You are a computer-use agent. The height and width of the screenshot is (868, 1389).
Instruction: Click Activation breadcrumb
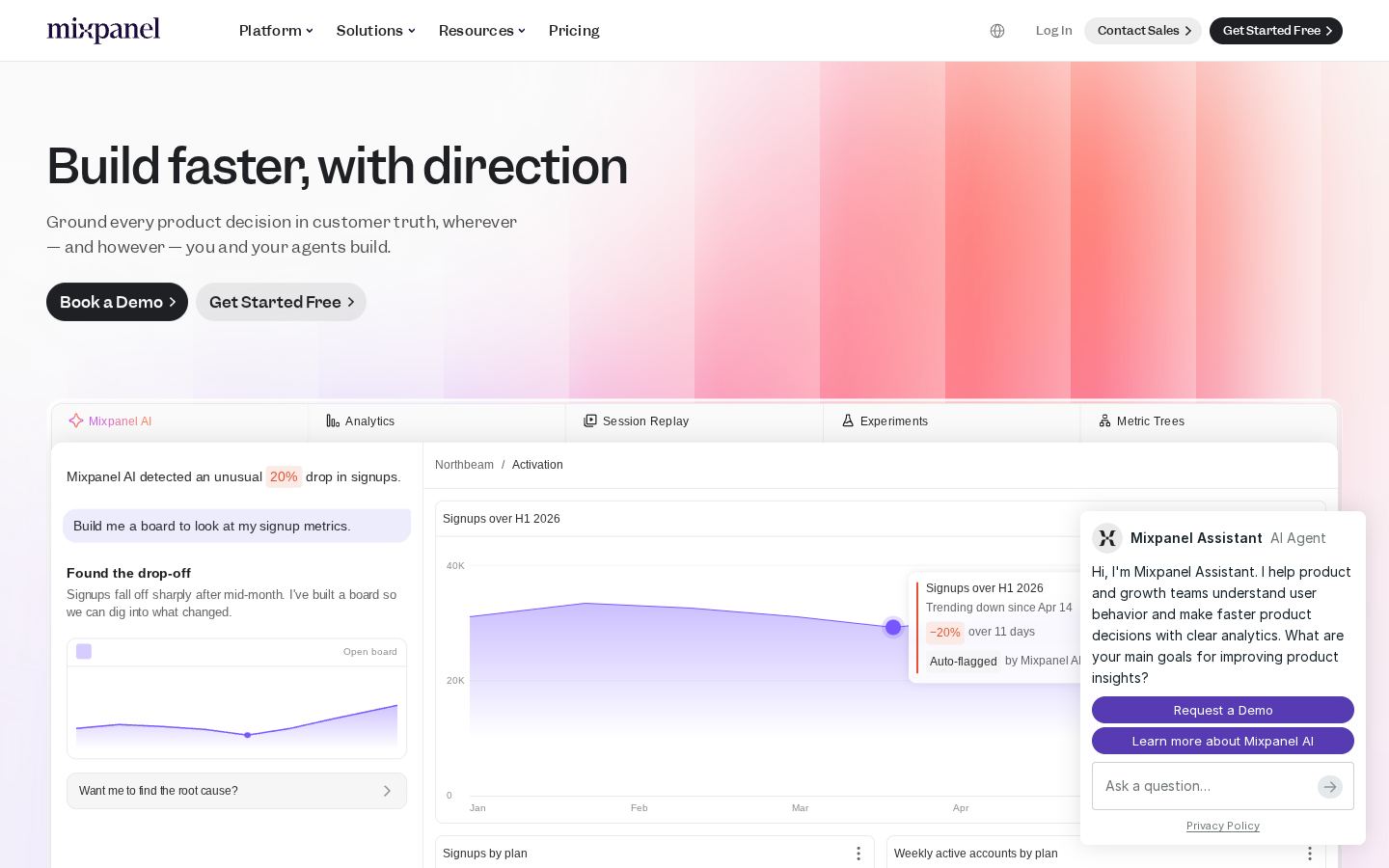(x=537, y=465)
